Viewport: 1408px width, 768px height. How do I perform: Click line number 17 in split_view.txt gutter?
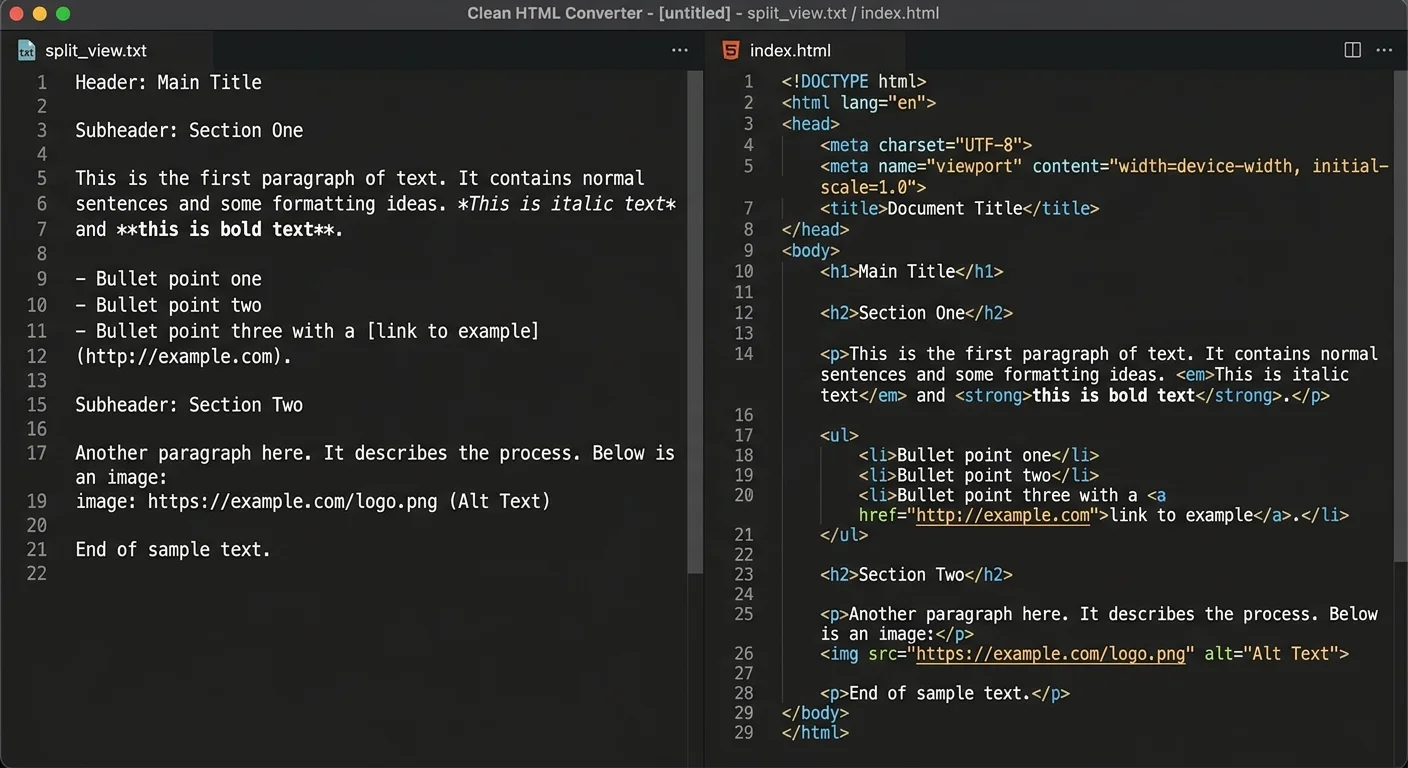[37, 453]
